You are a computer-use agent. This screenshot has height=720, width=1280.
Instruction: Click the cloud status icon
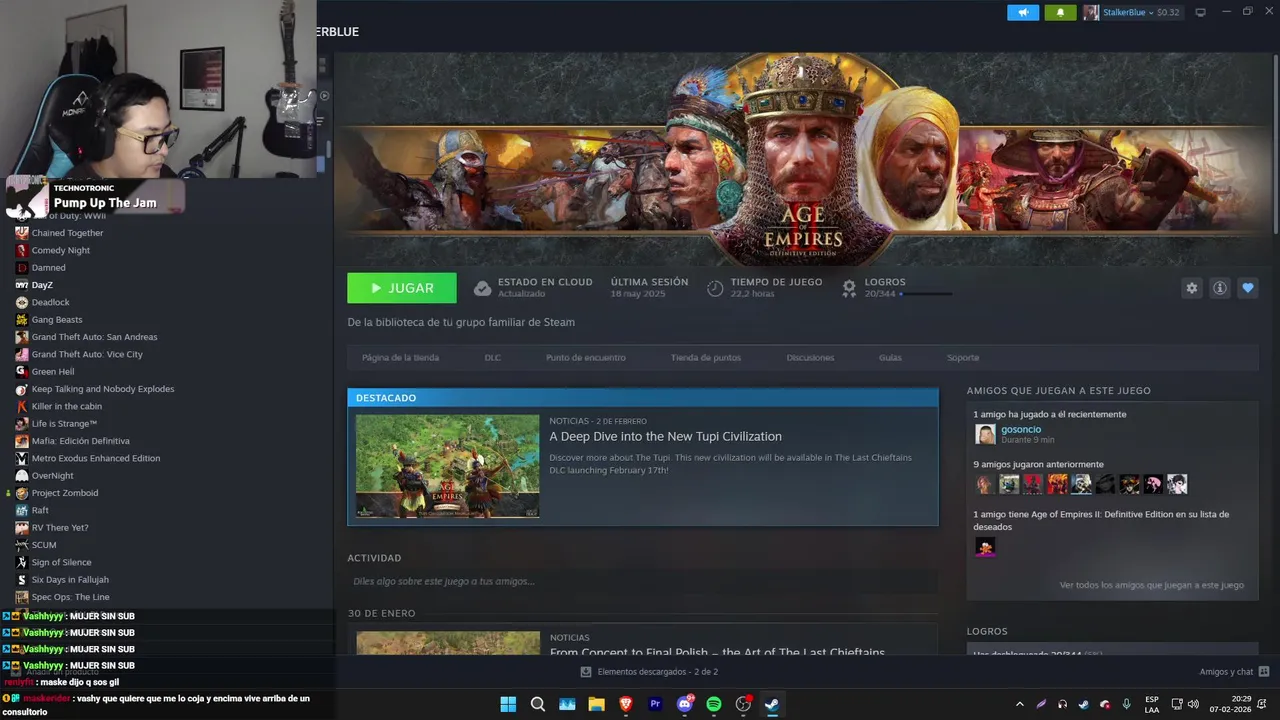coord(482,288)
